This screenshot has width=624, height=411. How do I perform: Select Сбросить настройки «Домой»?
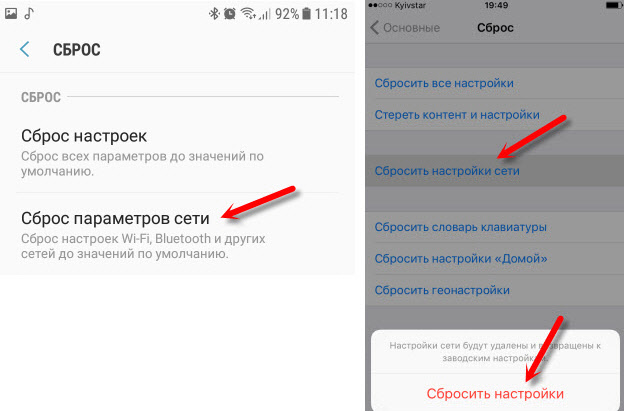[x=494, y=259]
